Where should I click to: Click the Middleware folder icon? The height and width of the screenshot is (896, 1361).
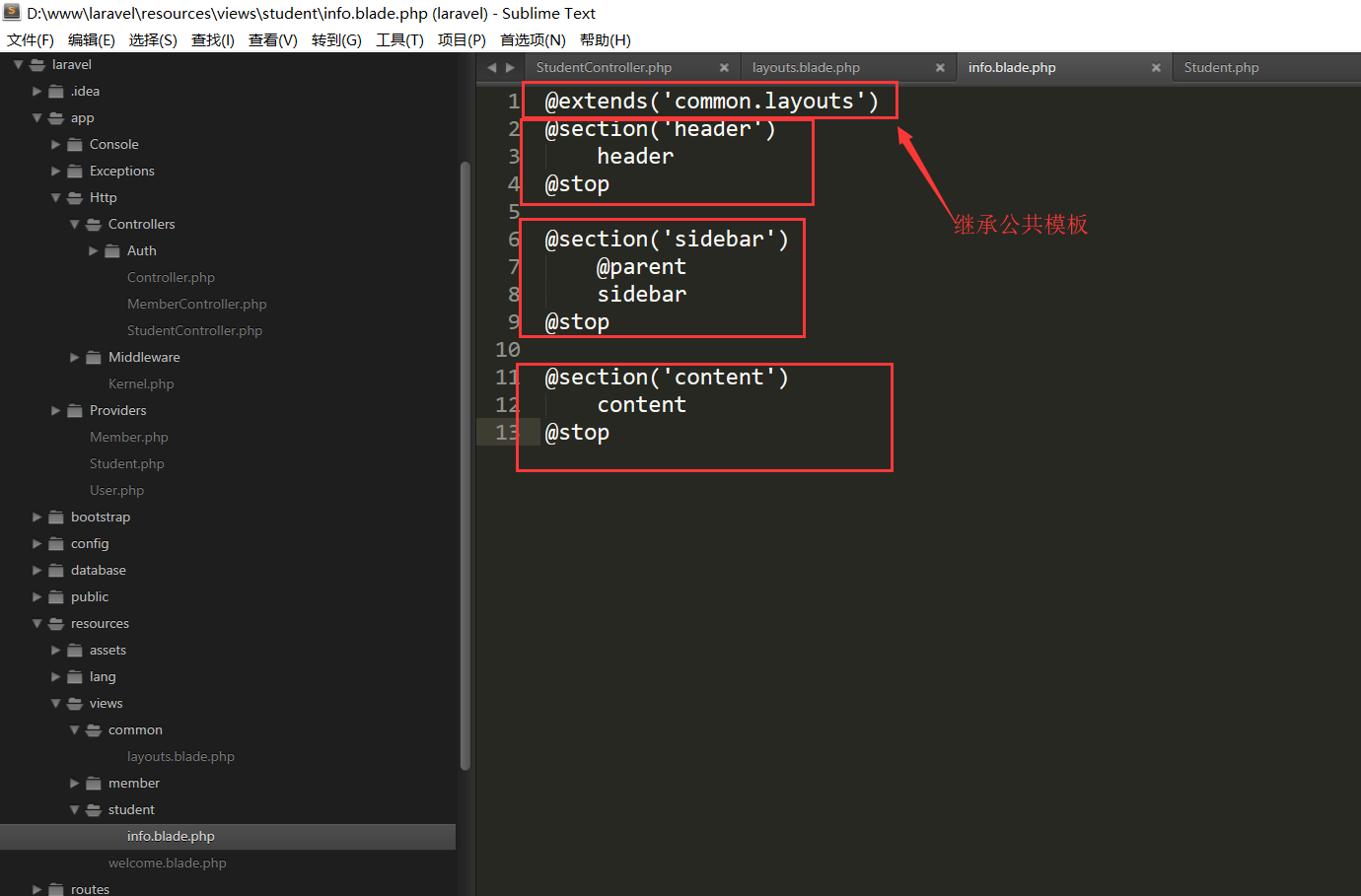(x=94, y=358)
